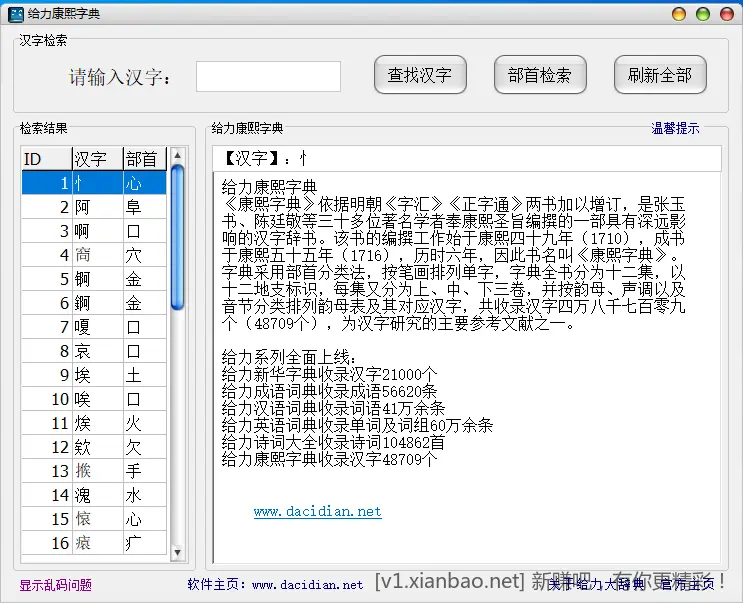Sort results by the ID column header
Viewport: 743px width, 603px height.
pos(47,159)
